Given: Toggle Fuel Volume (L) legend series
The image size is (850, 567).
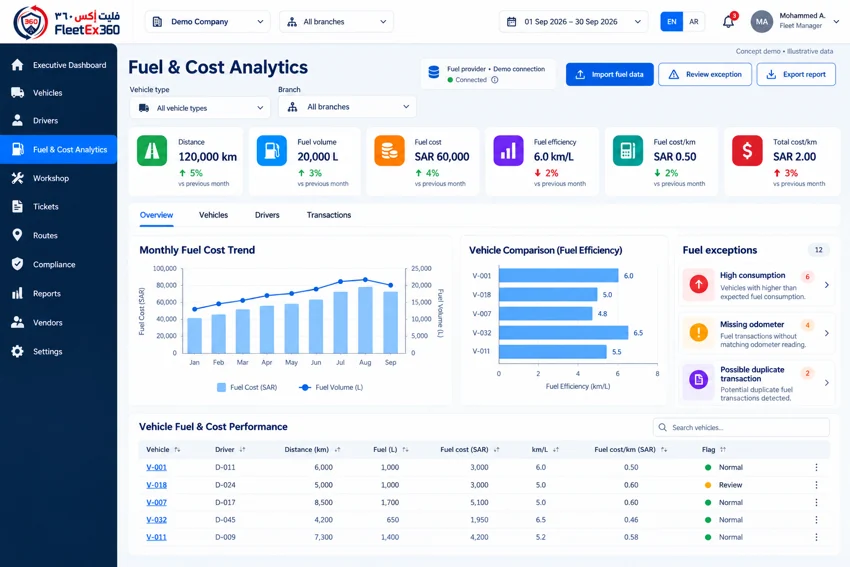Looking at the screenshot, I should pyautogui.click(x=331, y=387).
